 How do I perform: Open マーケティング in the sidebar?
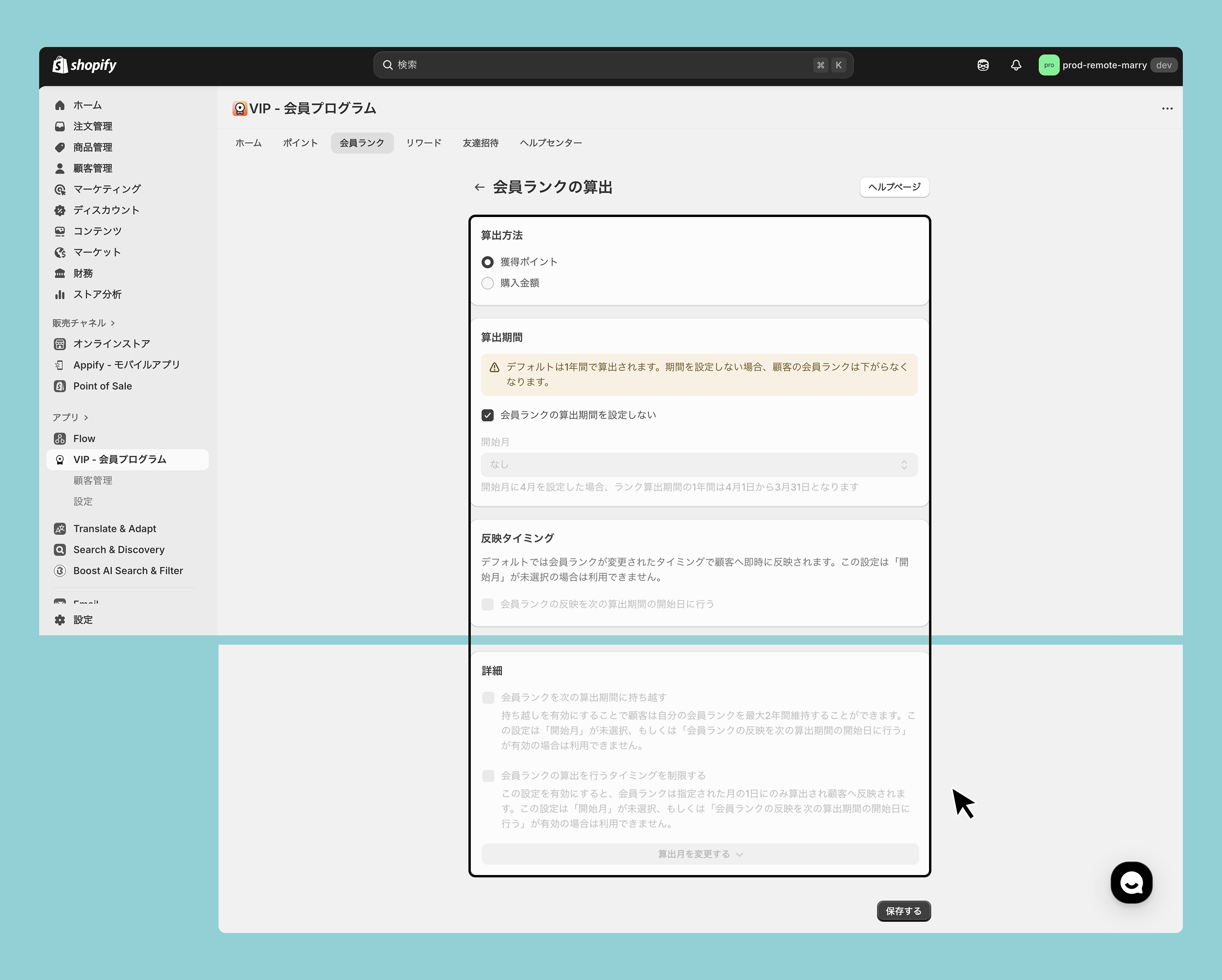[x=107, y=189]
